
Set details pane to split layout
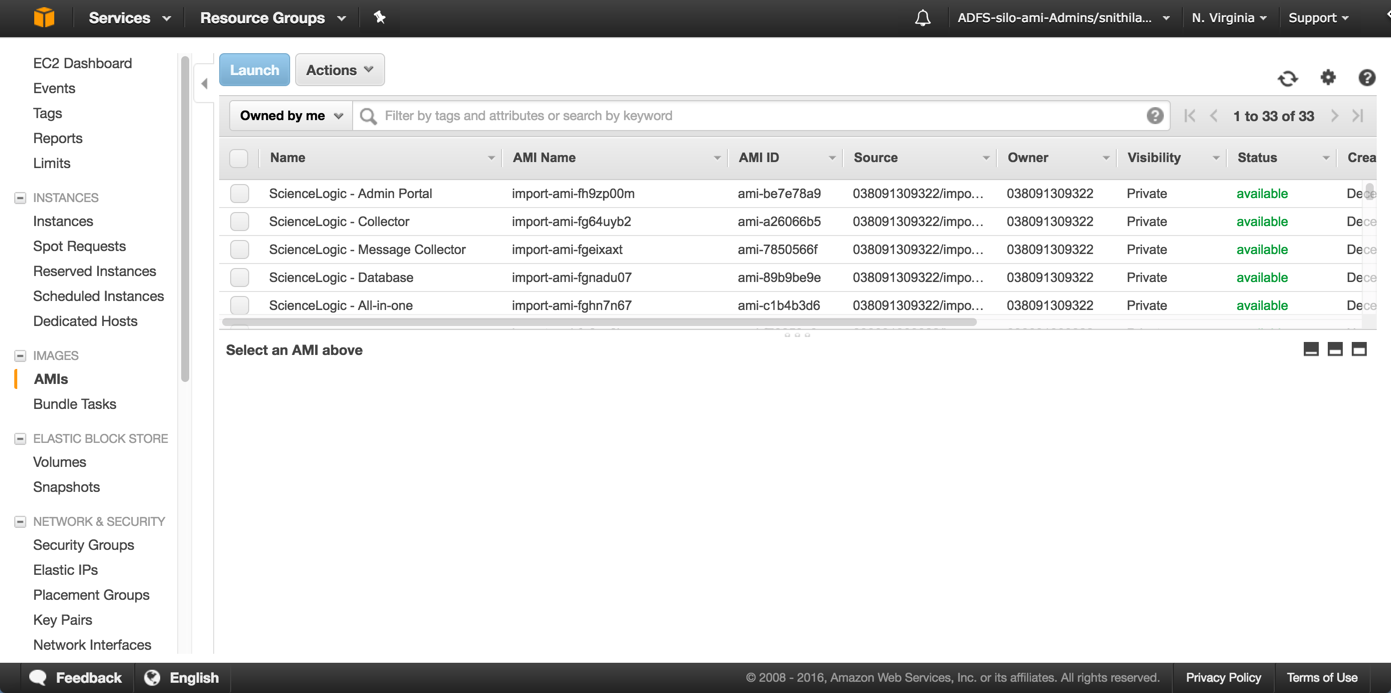coord(1335,349)
